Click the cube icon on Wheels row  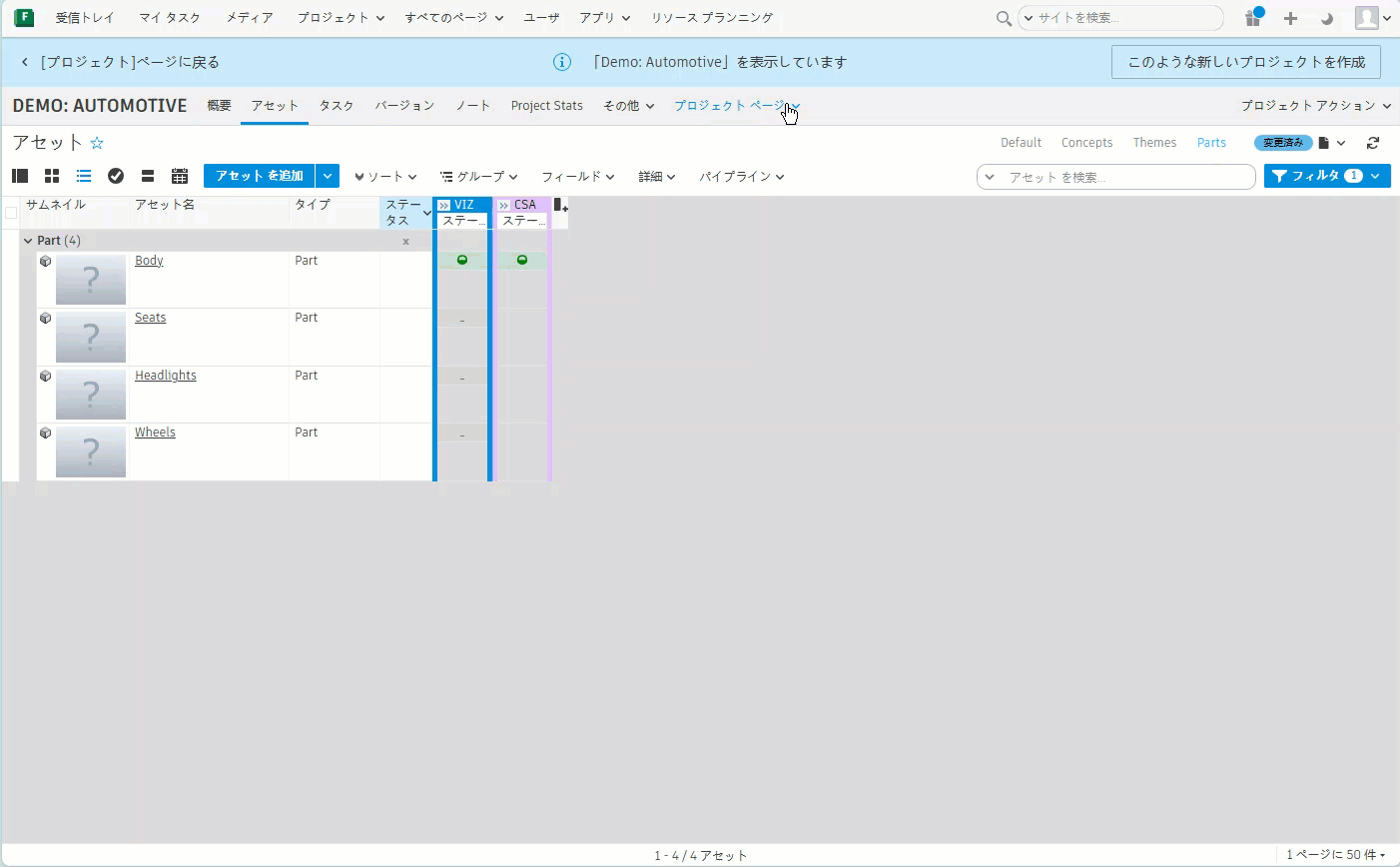[x=45, y=433]
